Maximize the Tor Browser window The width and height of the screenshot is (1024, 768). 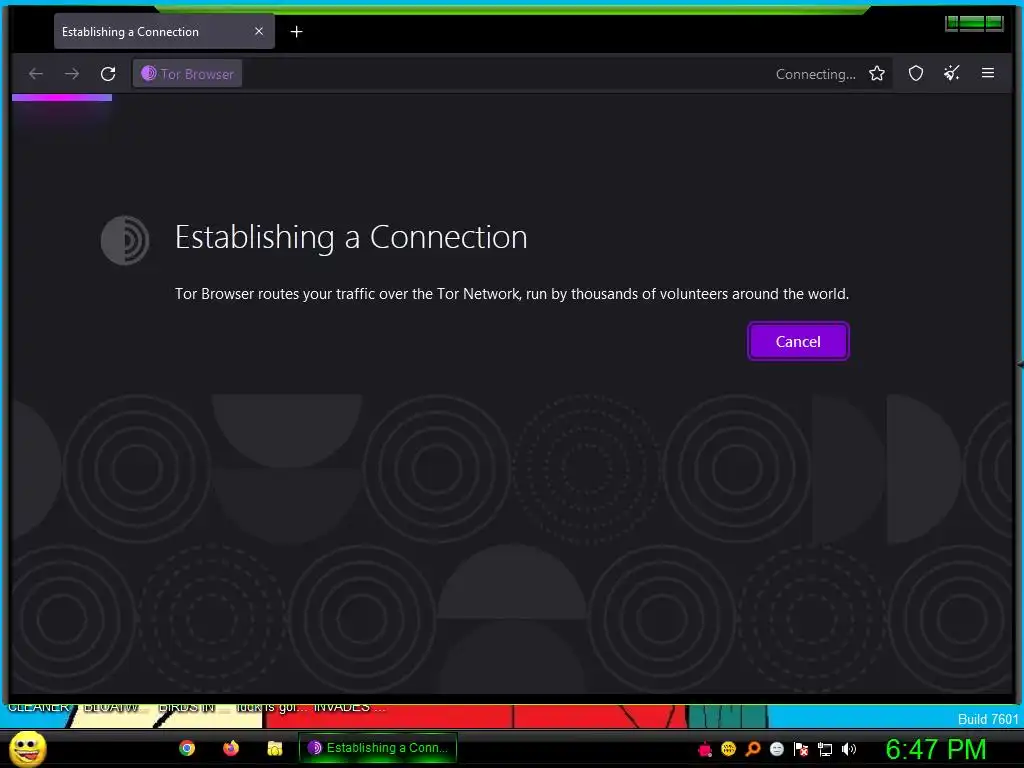point(972,24)
